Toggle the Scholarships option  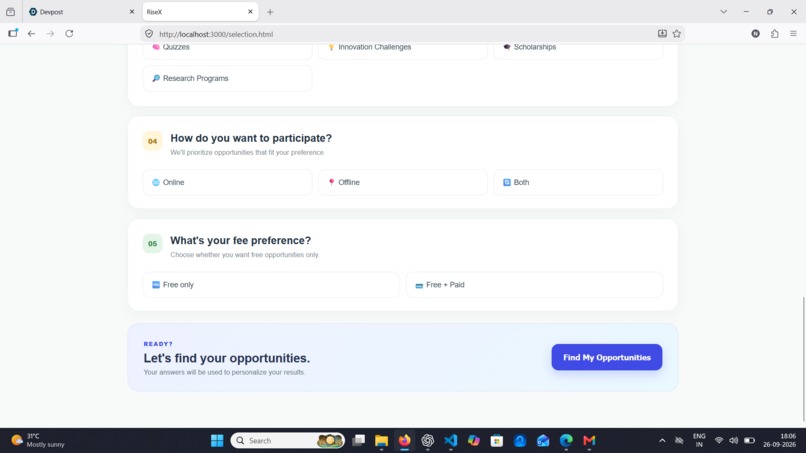(x=578, y=49)
